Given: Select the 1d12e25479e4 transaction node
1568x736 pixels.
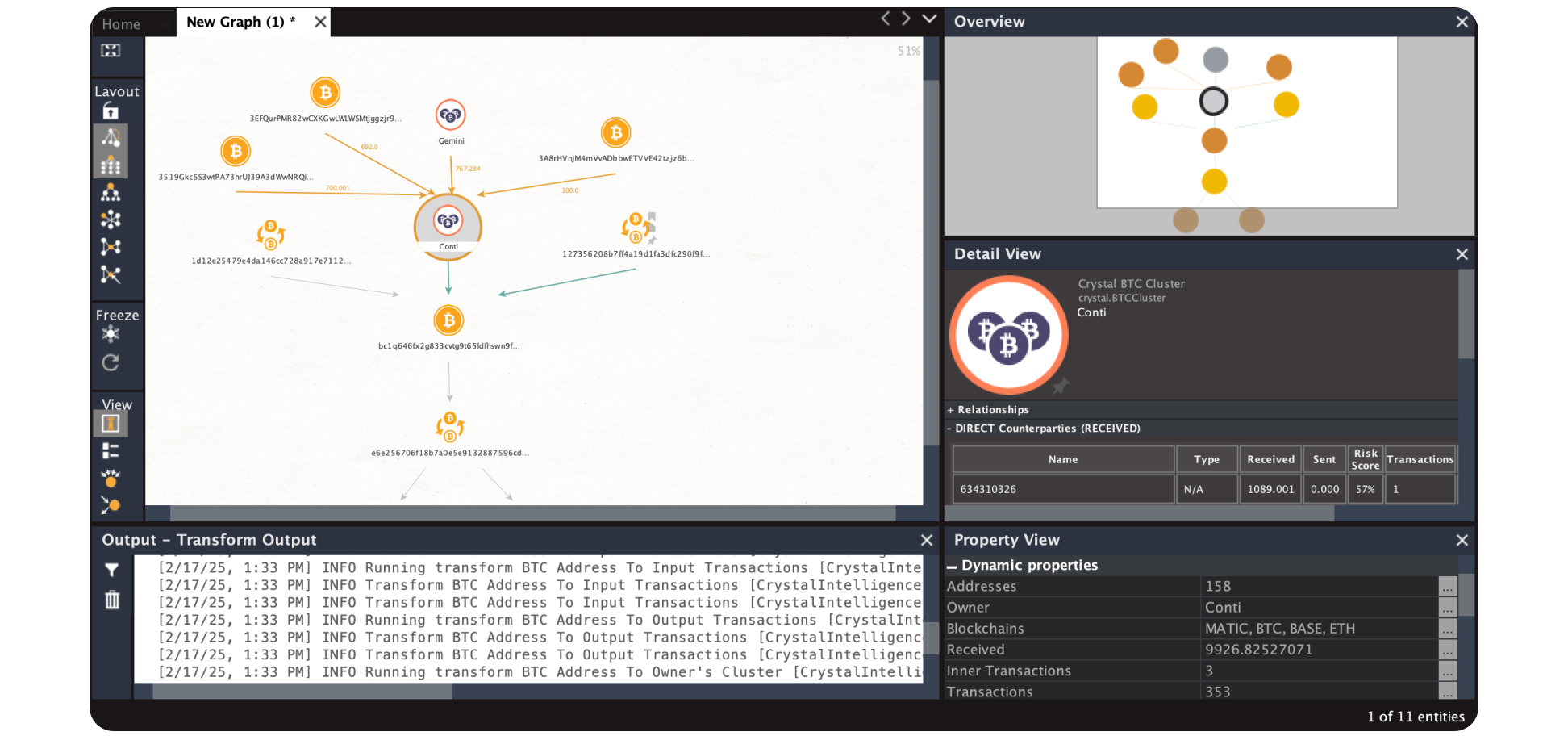Looking at the screenshot, I should (271, 235).
